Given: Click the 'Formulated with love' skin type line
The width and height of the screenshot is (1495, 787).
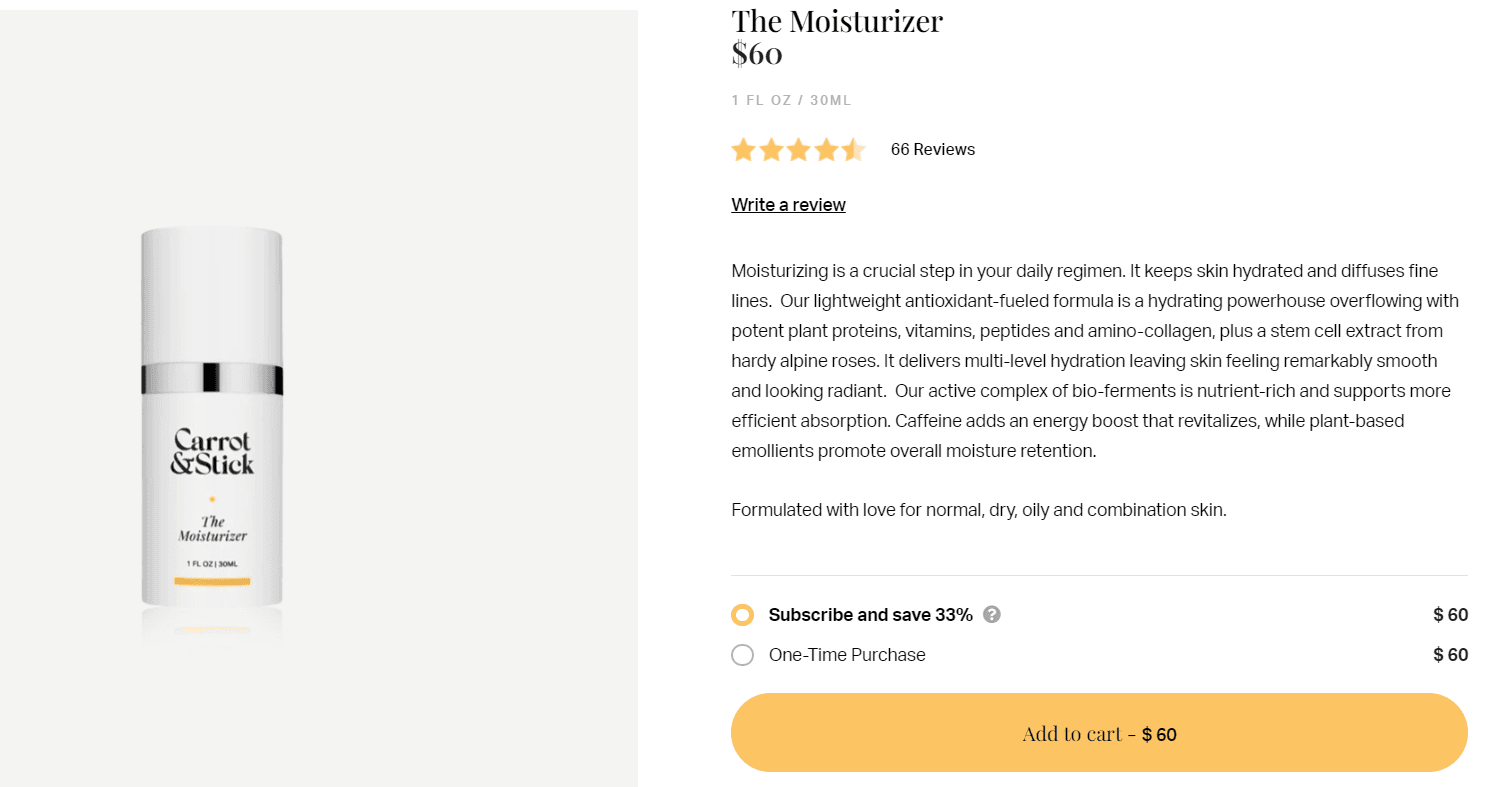Looking at the screenshot, I should click(x=978, y=510).
